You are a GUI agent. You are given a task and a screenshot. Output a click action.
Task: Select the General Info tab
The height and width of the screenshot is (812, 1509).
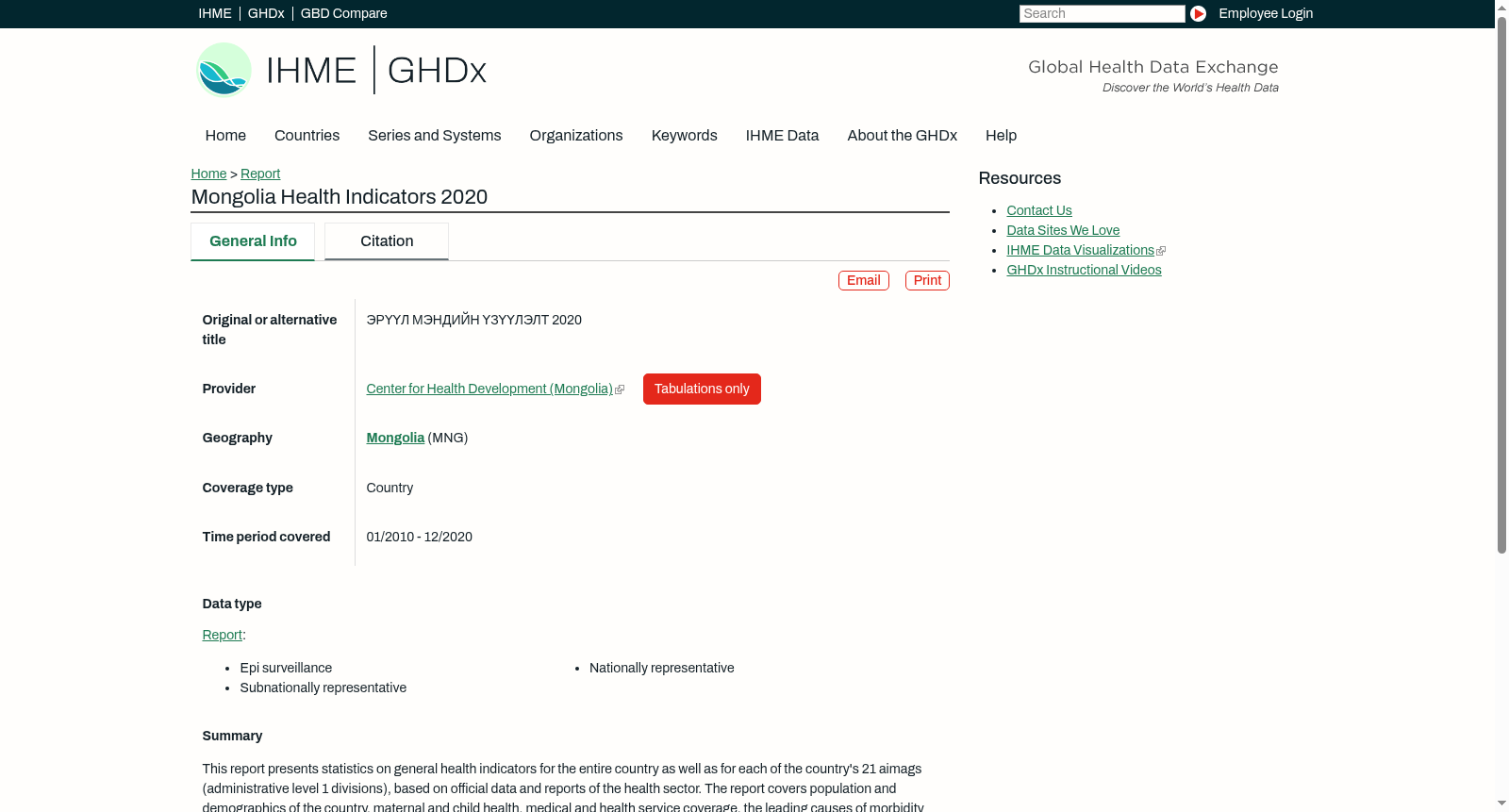click(x=253, y=241)
